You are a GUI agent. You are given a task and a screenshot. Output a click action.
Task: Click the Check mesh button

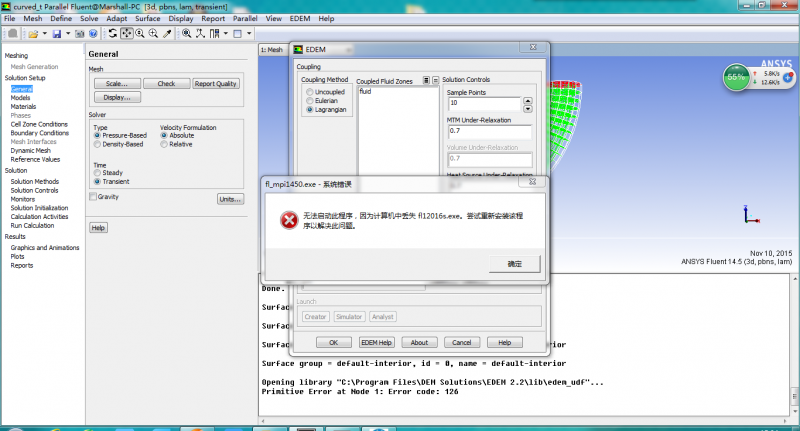coord(166,84)
